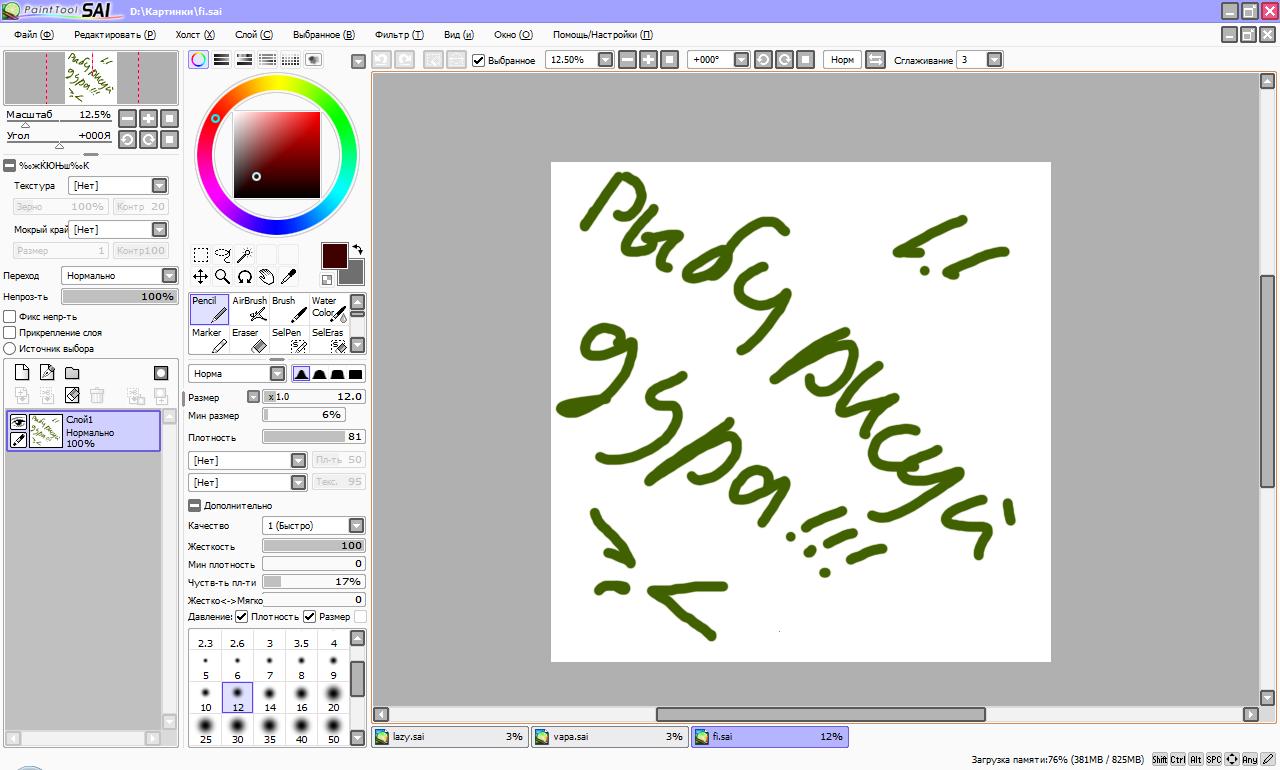Open the 'Текстура' dropdown

tap(118, 186)
